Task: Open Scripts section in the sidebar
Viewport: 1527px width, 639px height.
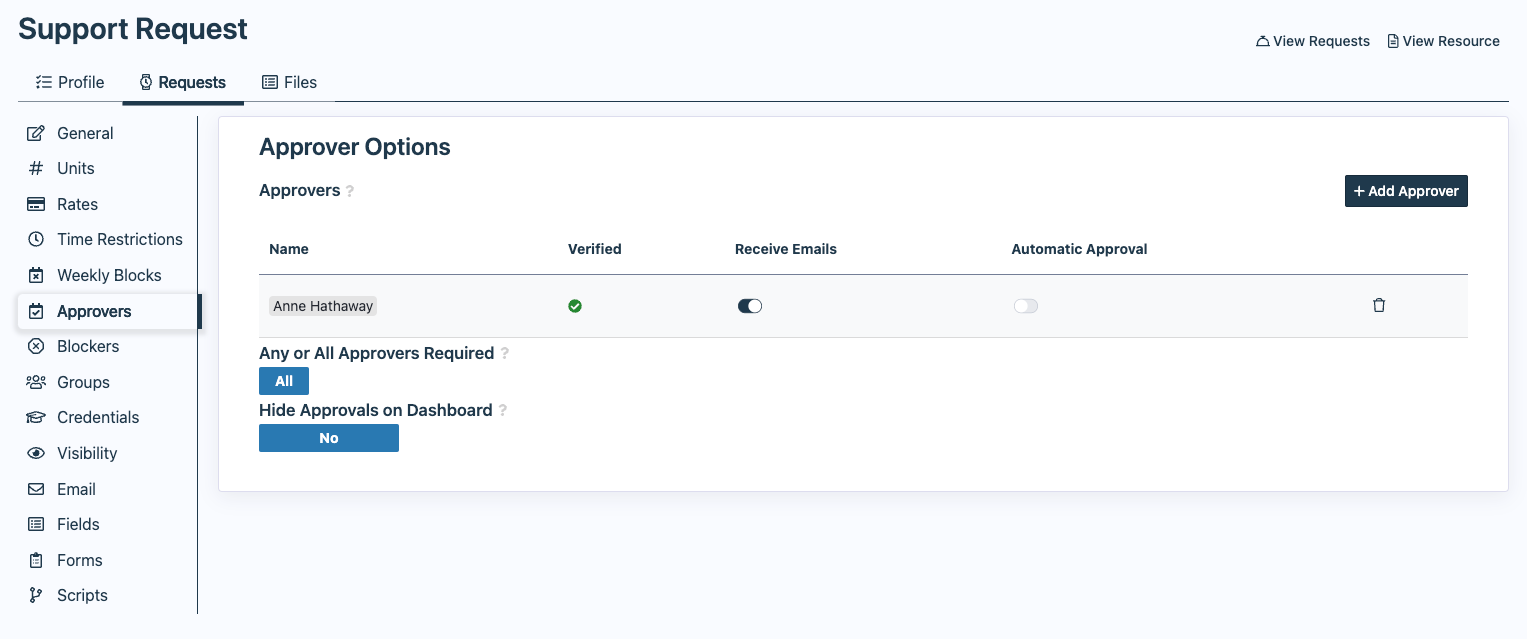Action: click(81, 595)
